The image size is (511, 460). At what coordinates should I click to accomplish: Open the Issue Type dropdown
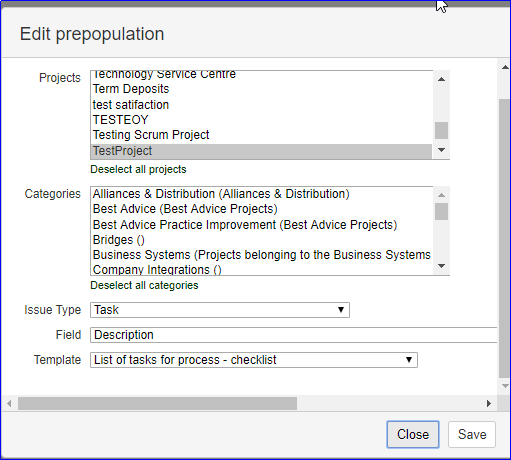(x=220, y=310)
